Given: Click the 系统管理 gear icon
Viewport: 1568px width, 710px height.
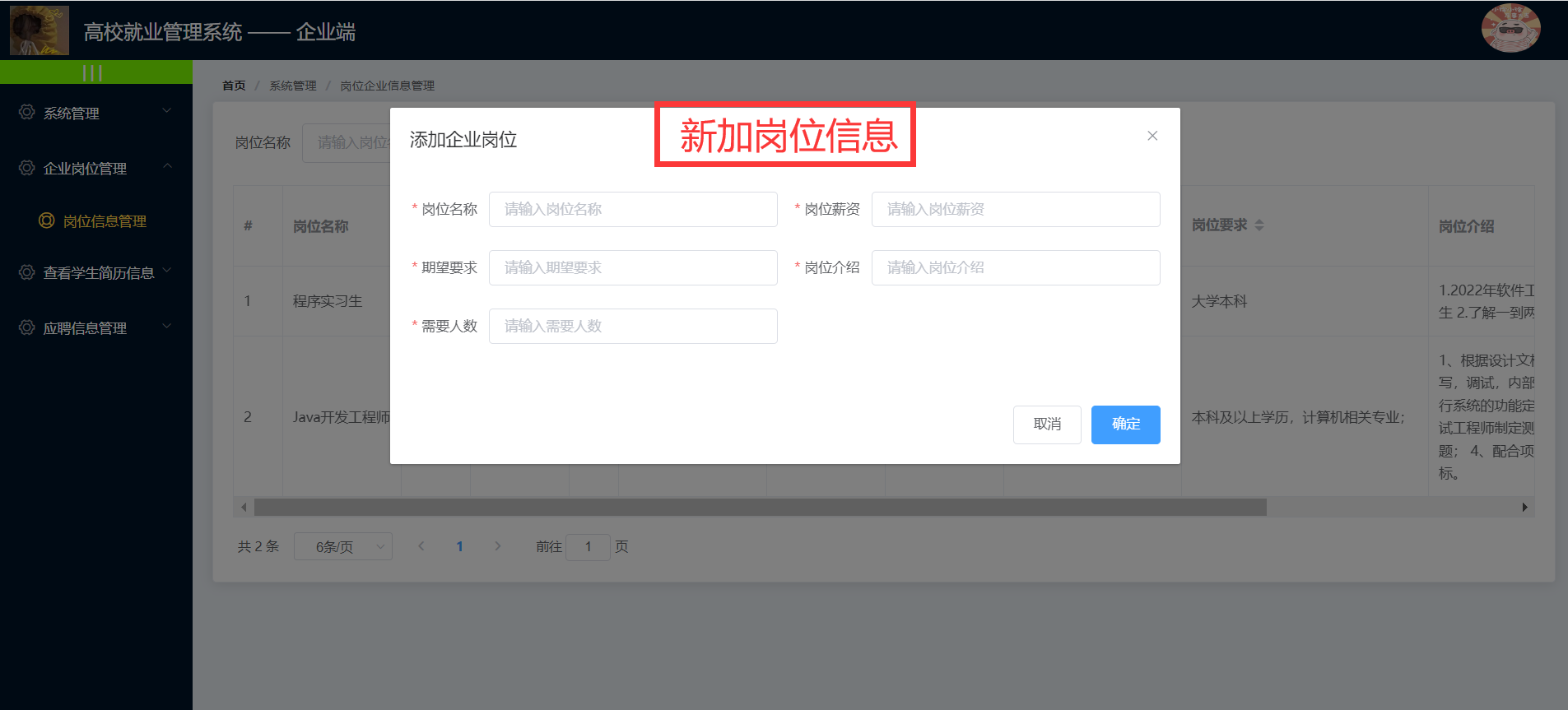Looking at the screenshot, I should (x=27, y=112).
